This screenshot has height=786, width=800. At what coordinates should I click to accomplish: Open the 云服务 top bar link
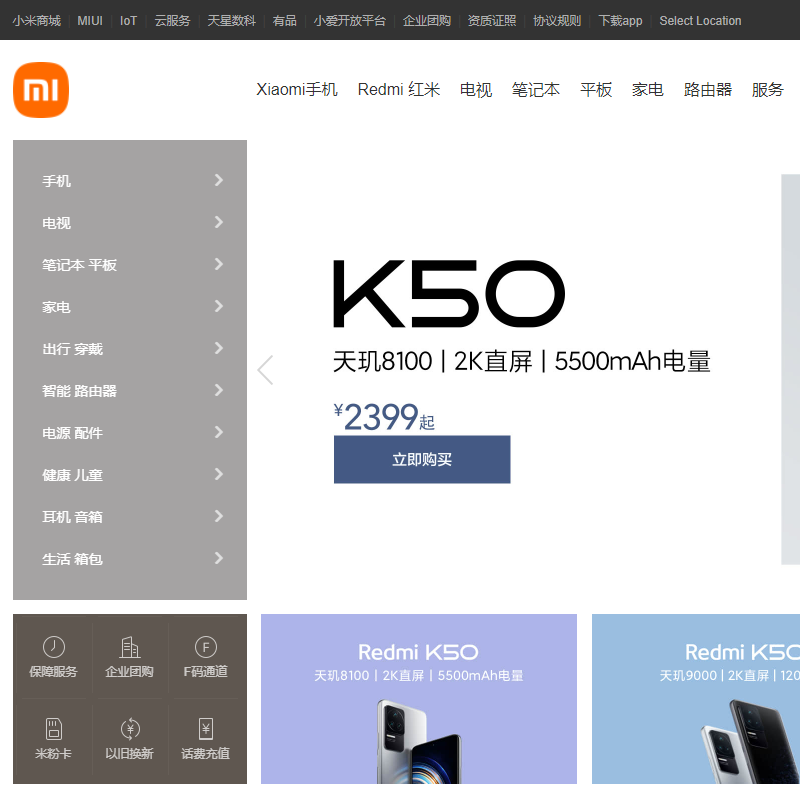point(172,21)
